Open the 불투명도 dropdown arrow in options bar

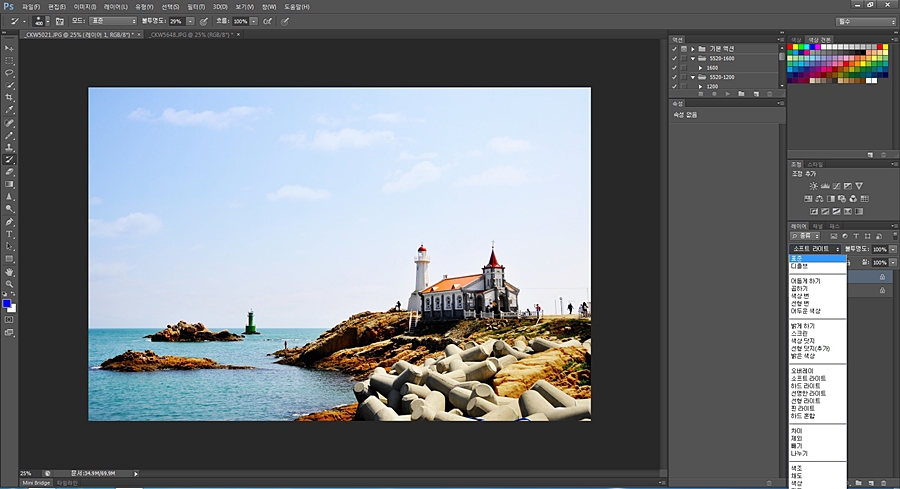[x=192, y=20]
